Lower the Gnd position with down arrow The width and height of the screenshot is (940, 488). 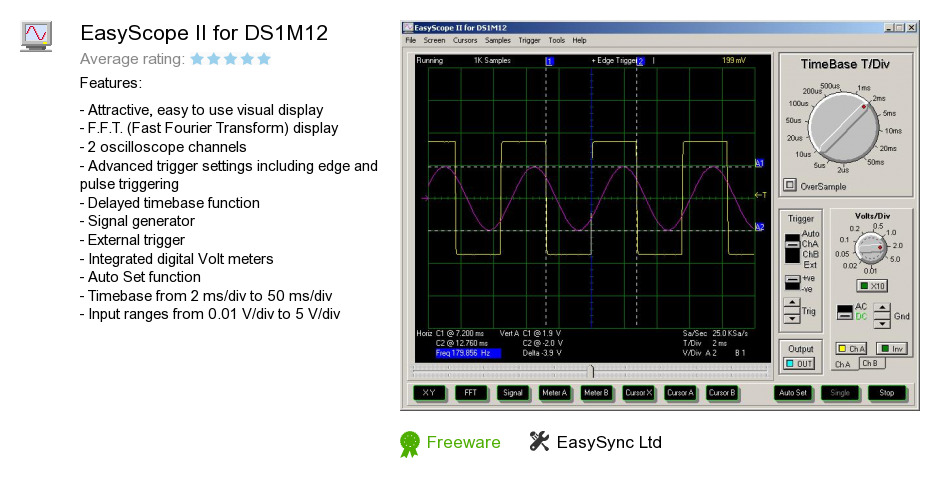pyautogui.click(x=881, y=324)
